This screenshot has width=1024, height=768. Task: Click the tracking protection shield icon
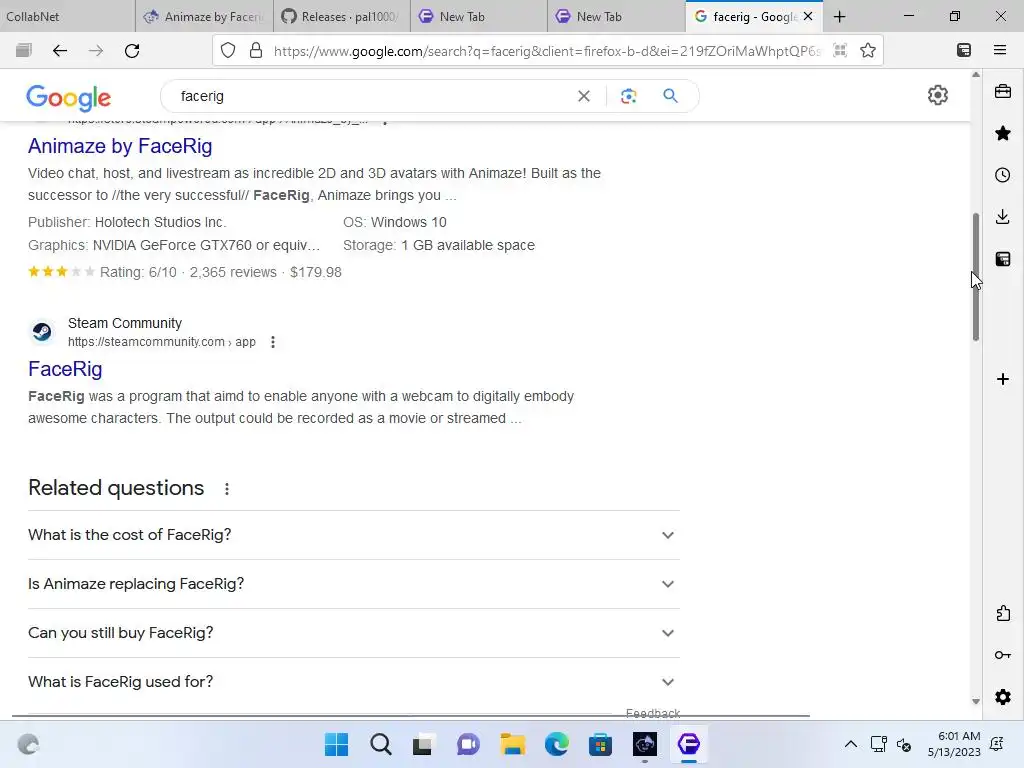click(x=227, y=50)
